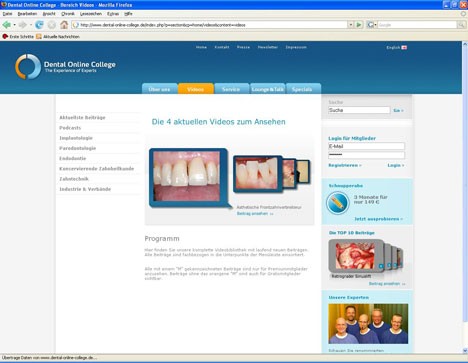Screen dimensions: 468x363
Task: Click the large teeth video thumbnail
Action: tap(187, 177)
